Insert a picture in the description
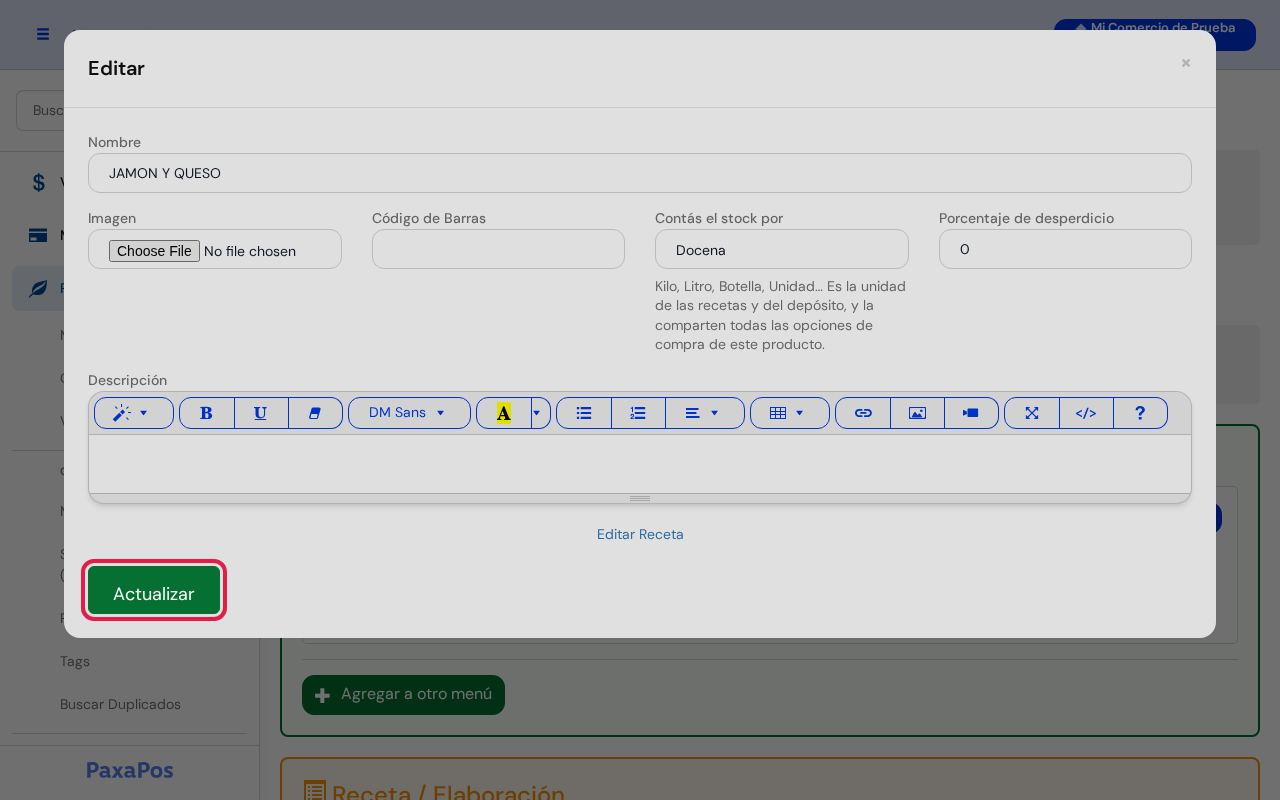The image size is (1280, 800). (917, 413)
